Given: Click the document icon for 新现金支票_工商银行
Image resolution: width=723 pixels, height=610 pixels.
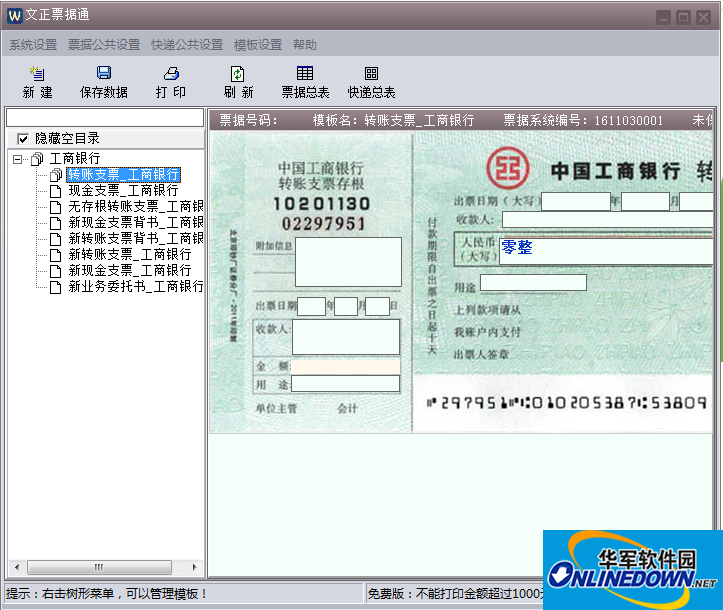Looking at the screenshot, I should pos(55,271).
